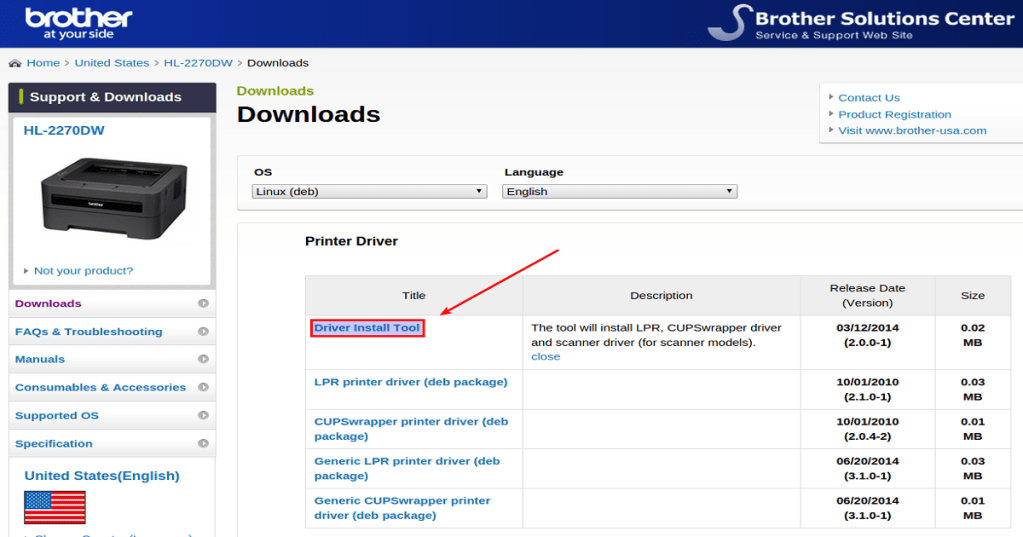Viewport: 1023px width, 537px height.
Task: Open the Product Registration link
Action: pos(894,114)
